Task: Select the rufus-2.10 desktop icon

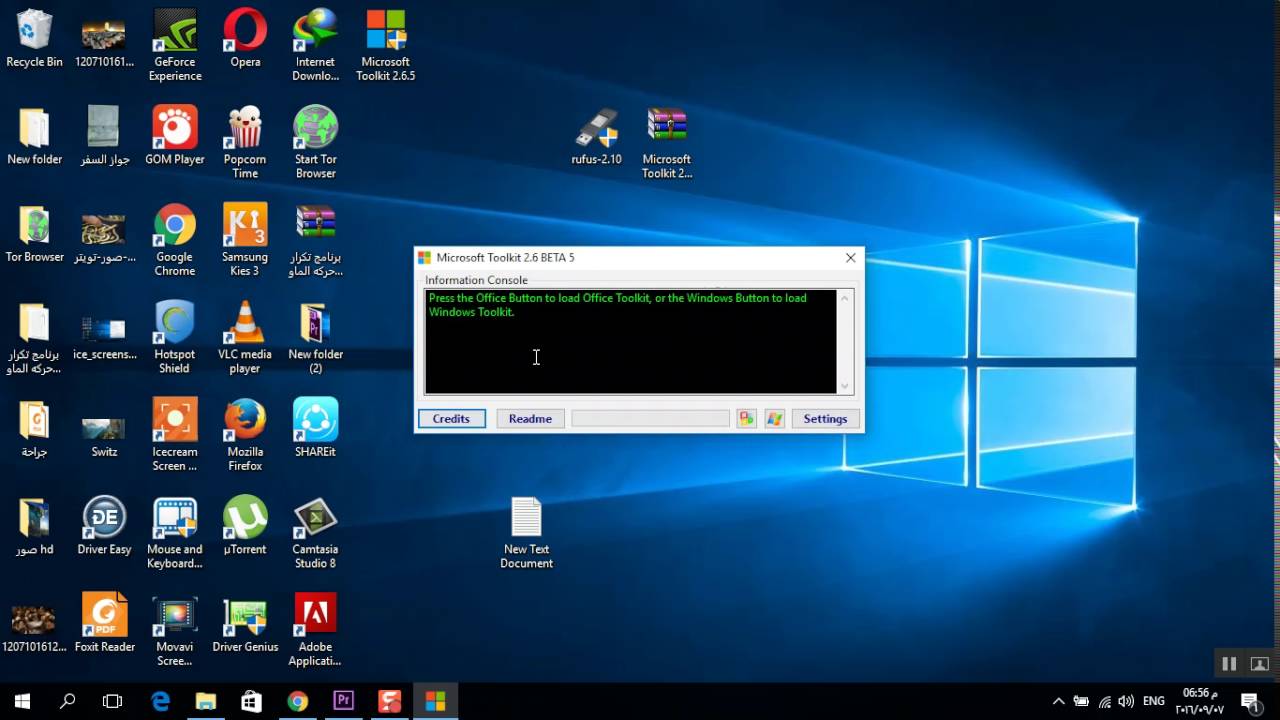Action: pos(597,136)
